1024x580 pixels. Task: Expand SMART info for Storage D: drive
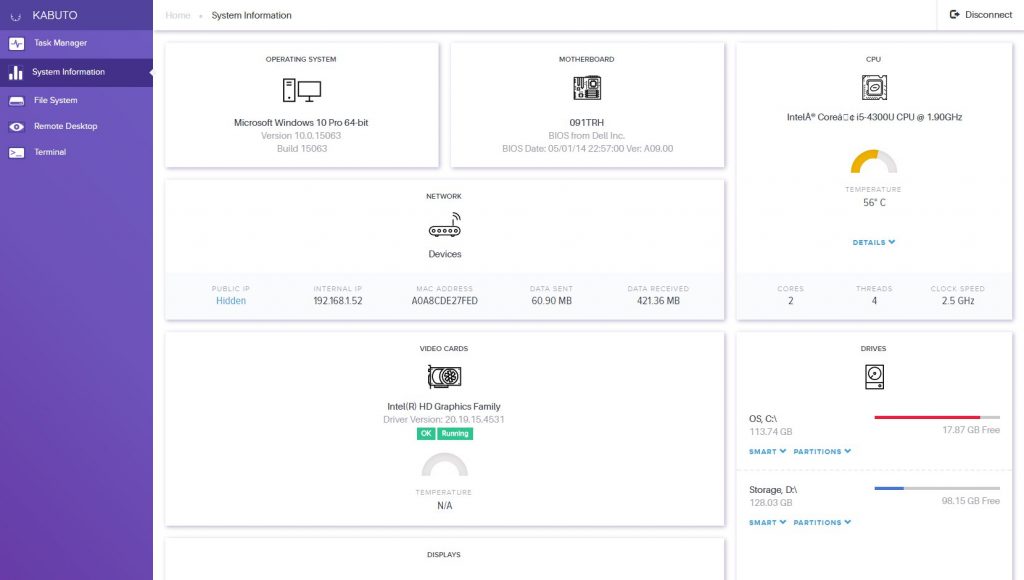click(x=767, y=523)
